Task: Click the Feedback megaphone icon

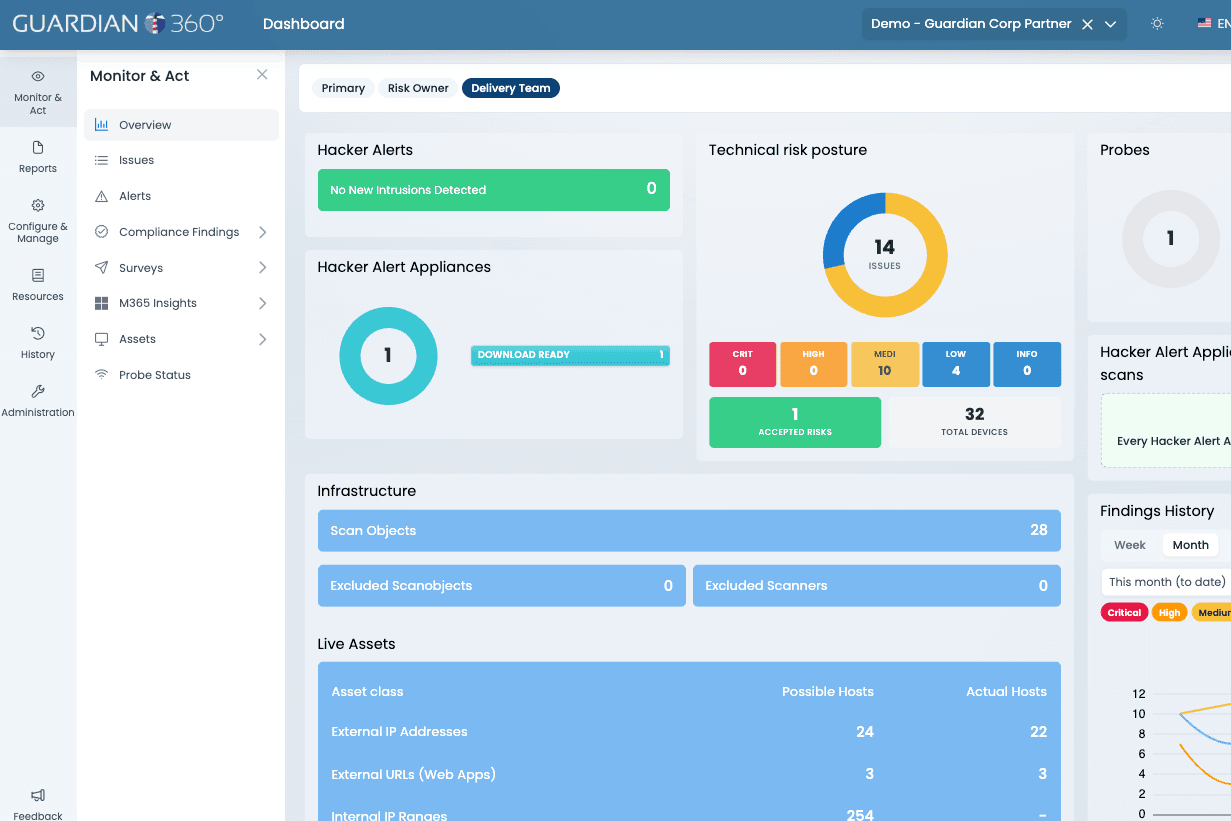Action: coord(38,796)
